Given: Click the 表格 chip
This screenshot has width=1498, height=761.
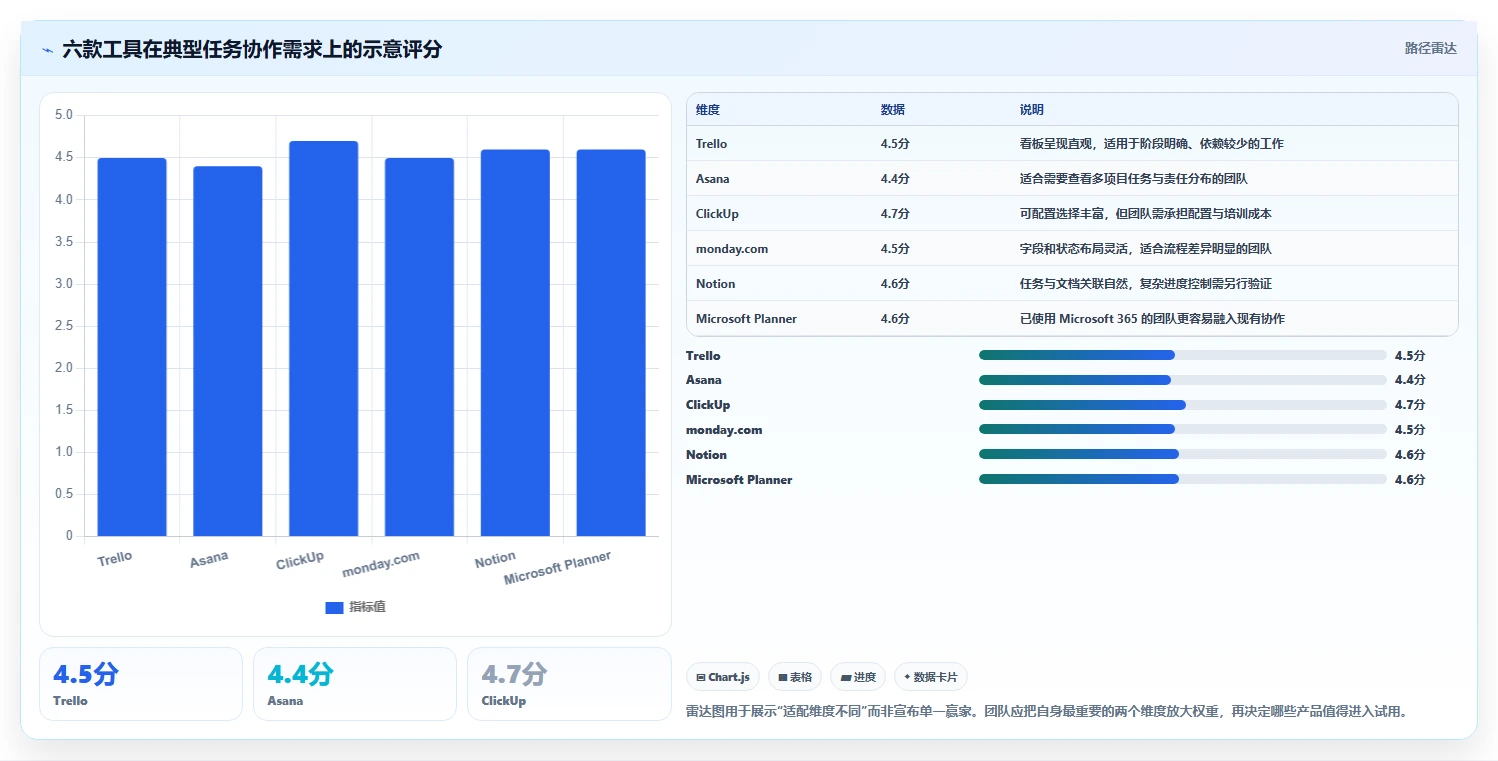Looking at the screenshot, I should coord(795,677).
